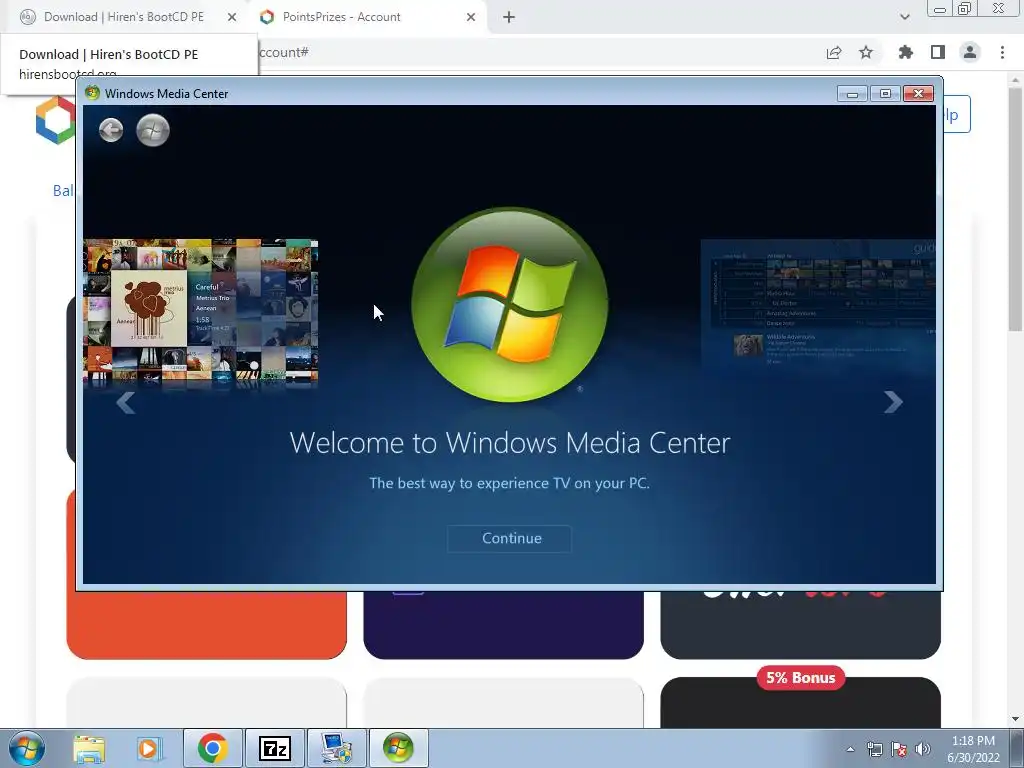Open Chrome profile avatar icon

tap(970, 52)
